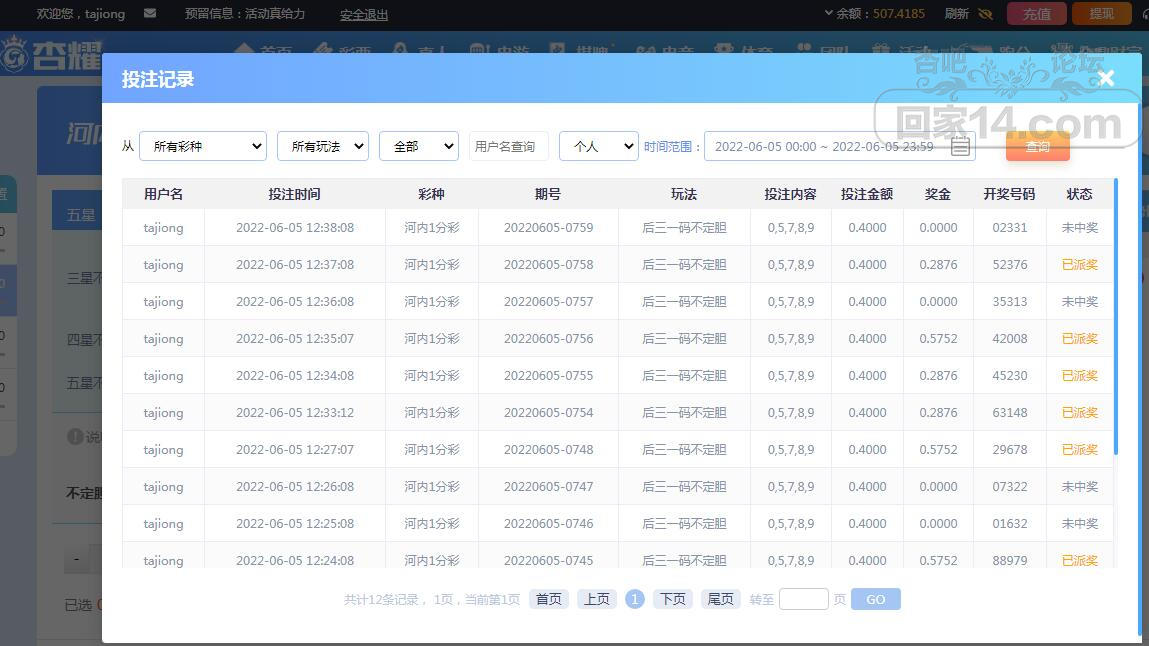Go to first page with 首页
Screen dimensions: 1149x646
pos(548,599)
